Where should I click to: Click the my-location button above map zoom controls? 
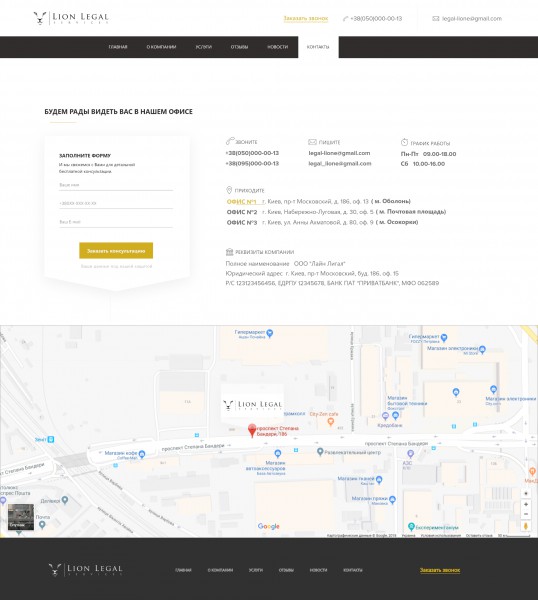526,493
